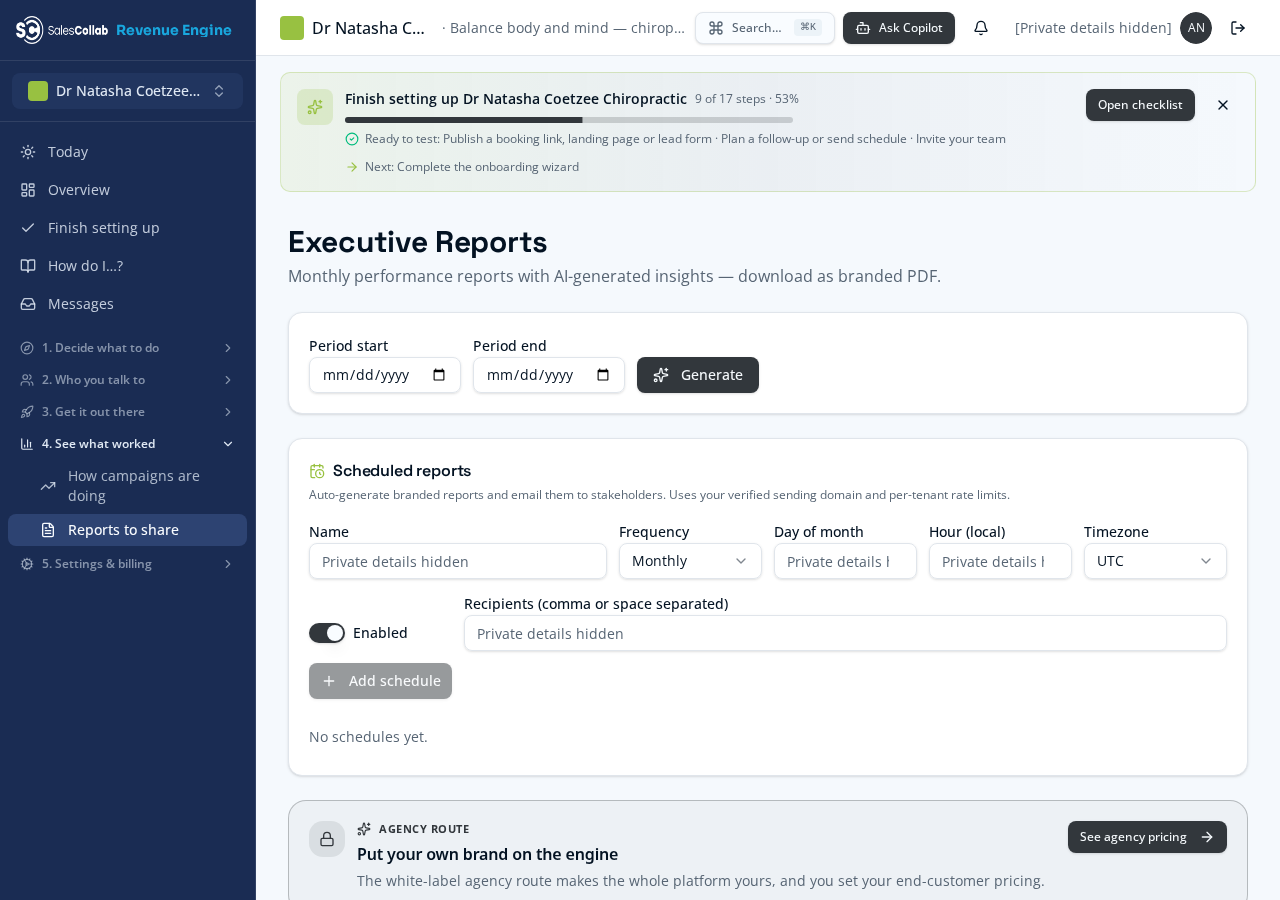Click the Finish setting up checkmark icon

[x=28, y=228]
